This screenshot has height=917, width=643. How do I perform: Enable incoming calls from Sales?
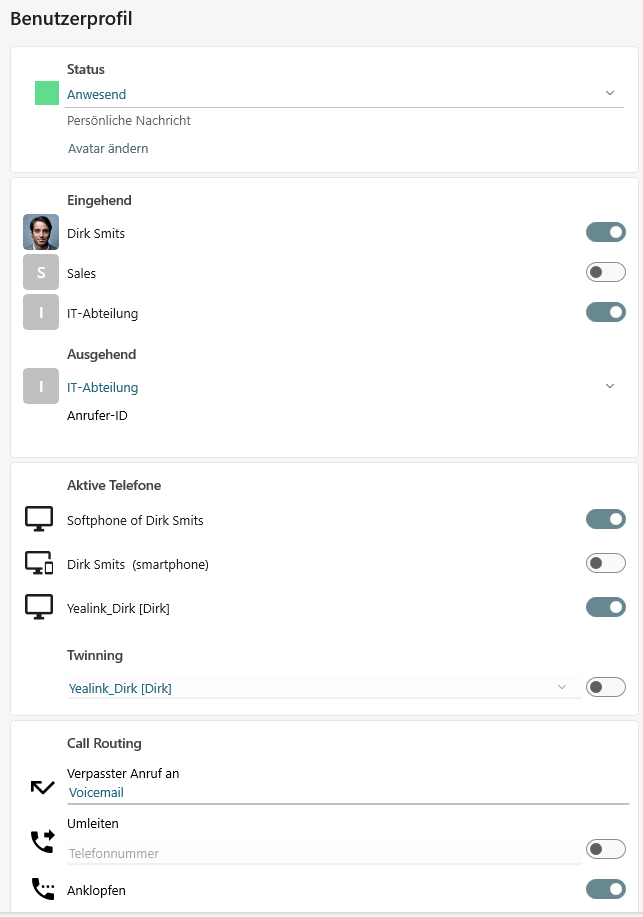click(605, 271)
